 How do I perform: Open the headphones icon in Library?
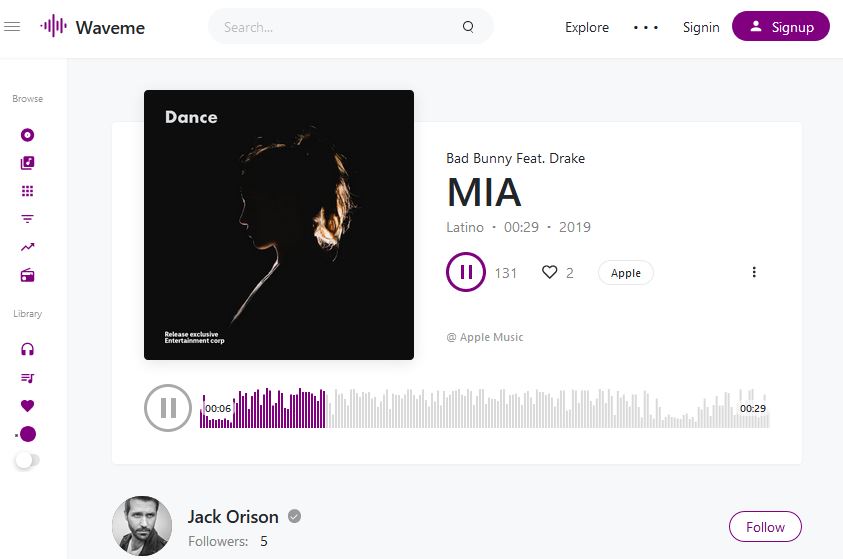pyautogui.click(x=27, y=349)
